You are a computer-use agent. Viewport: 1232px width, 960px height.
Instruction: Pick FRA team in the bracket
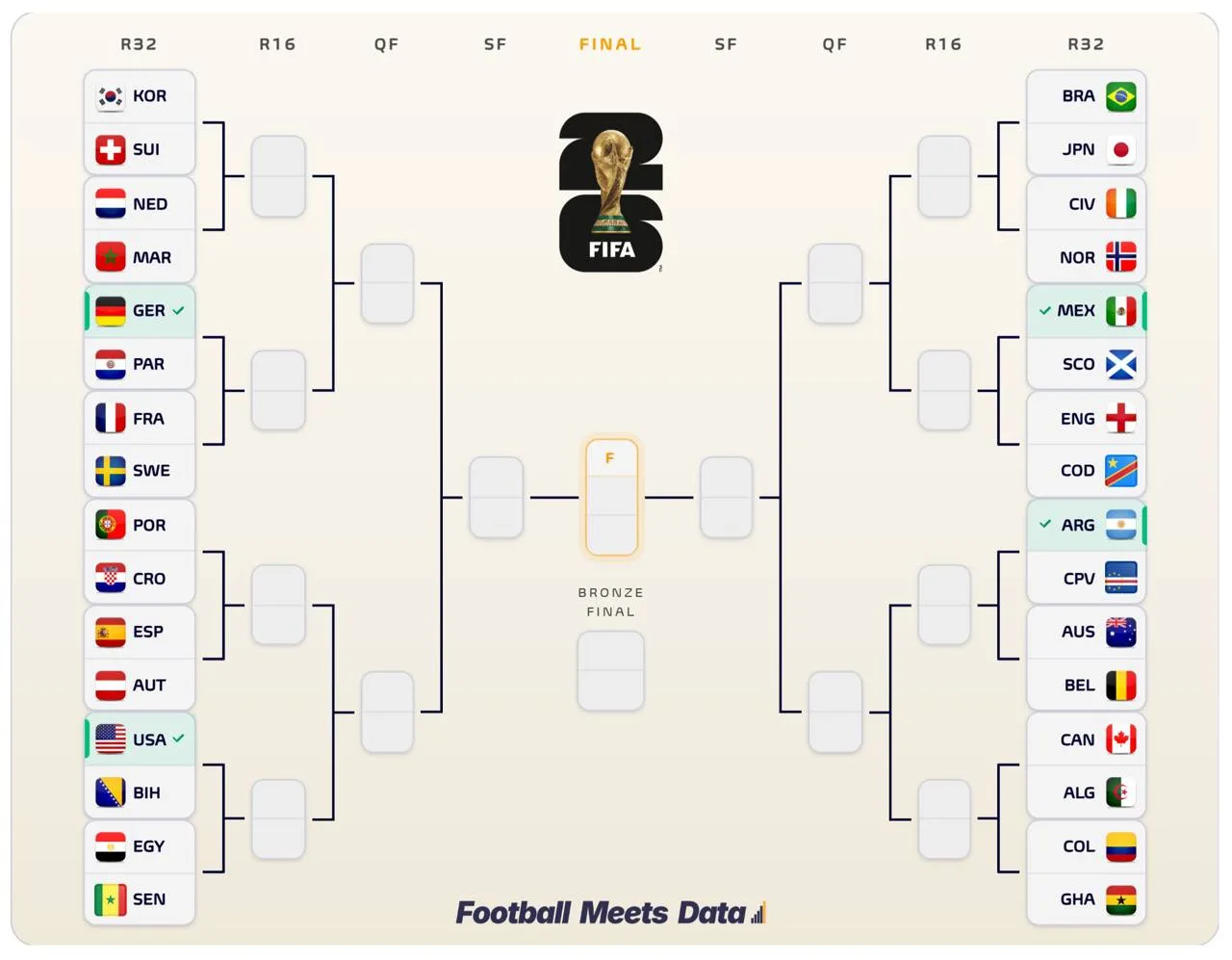click(140, 418)
